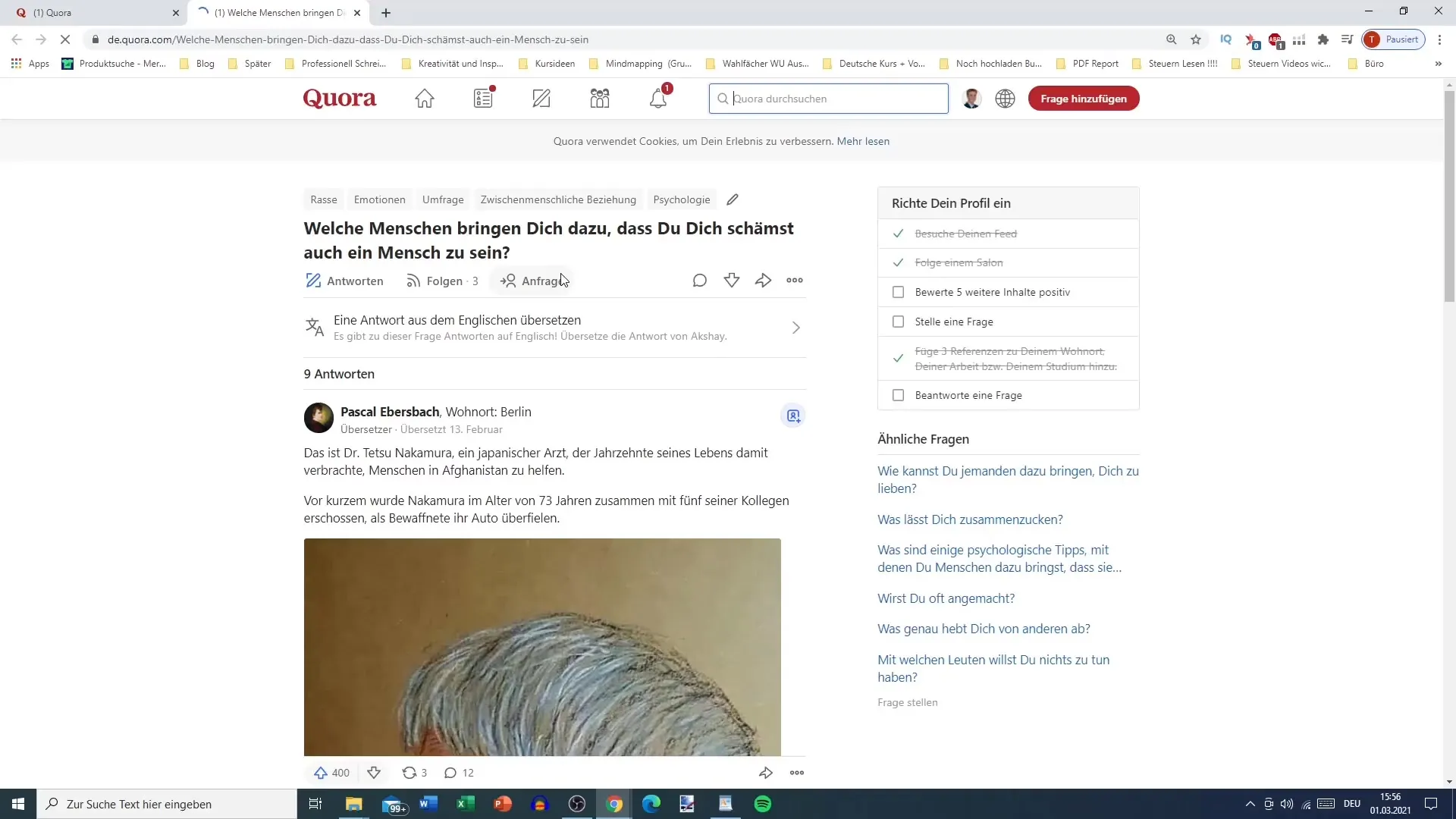Viewport: 1456px width, 819px height.
Task: Open more options dots on the answer
Action: click(797, 773)
